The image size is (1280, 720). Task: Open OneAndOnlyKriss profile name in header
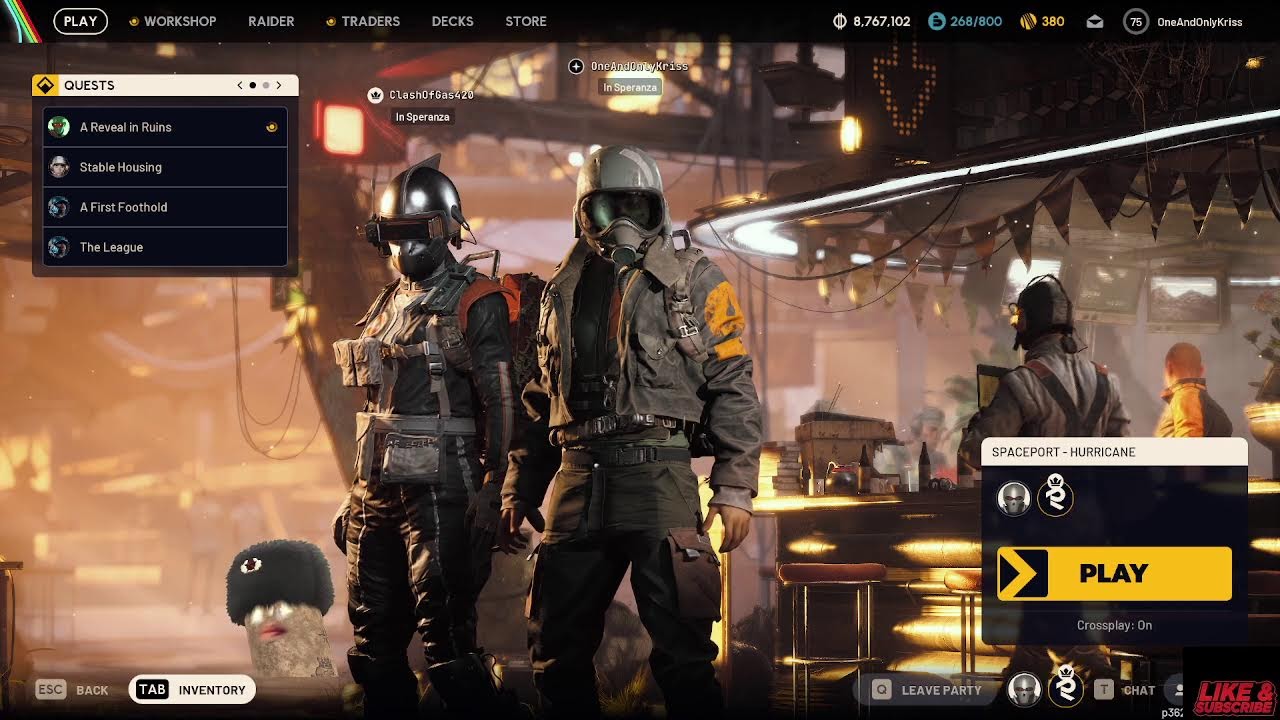1199,21
